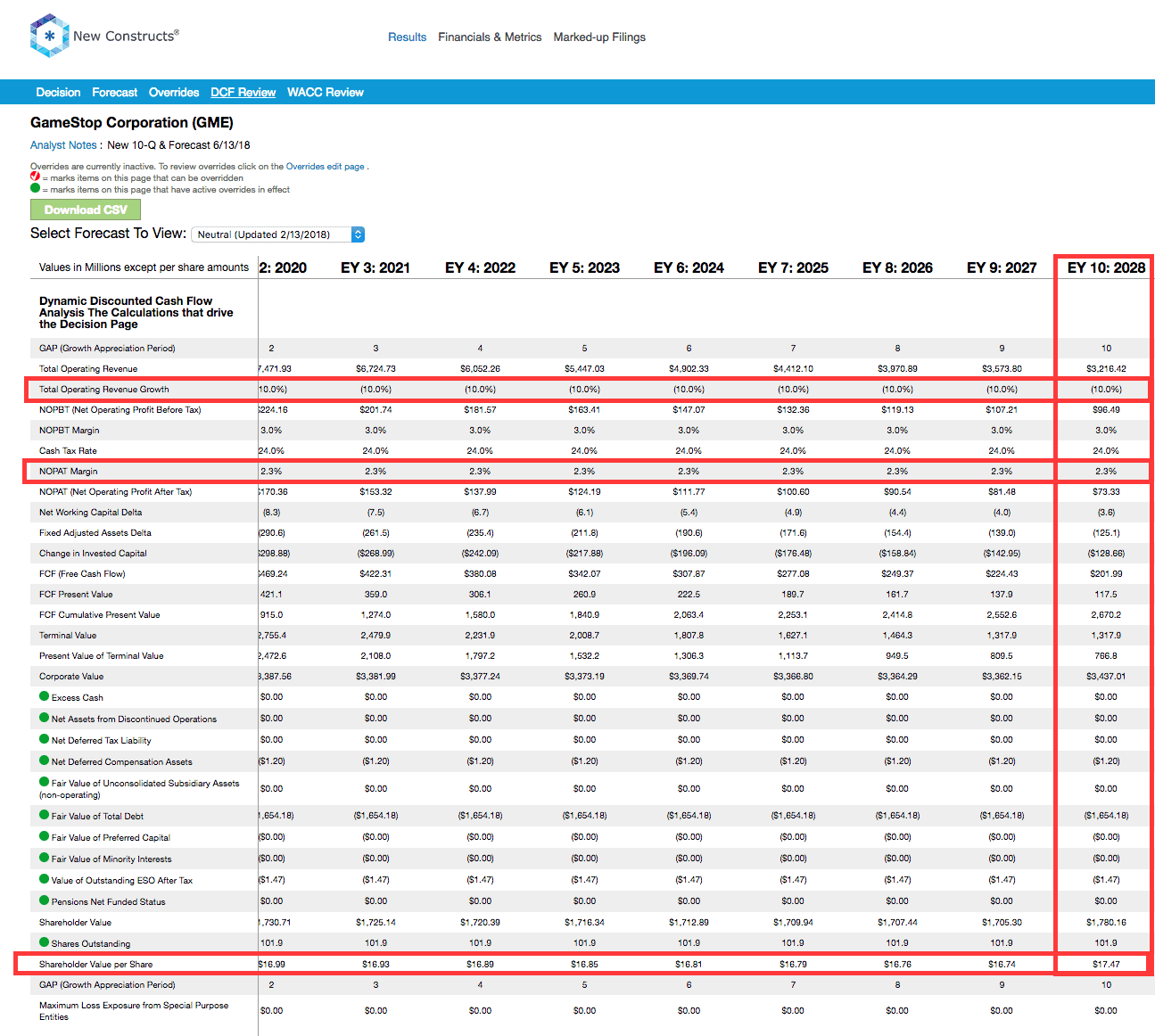
Task: Click the EY 5: 2023 column header
Action: 584,267
